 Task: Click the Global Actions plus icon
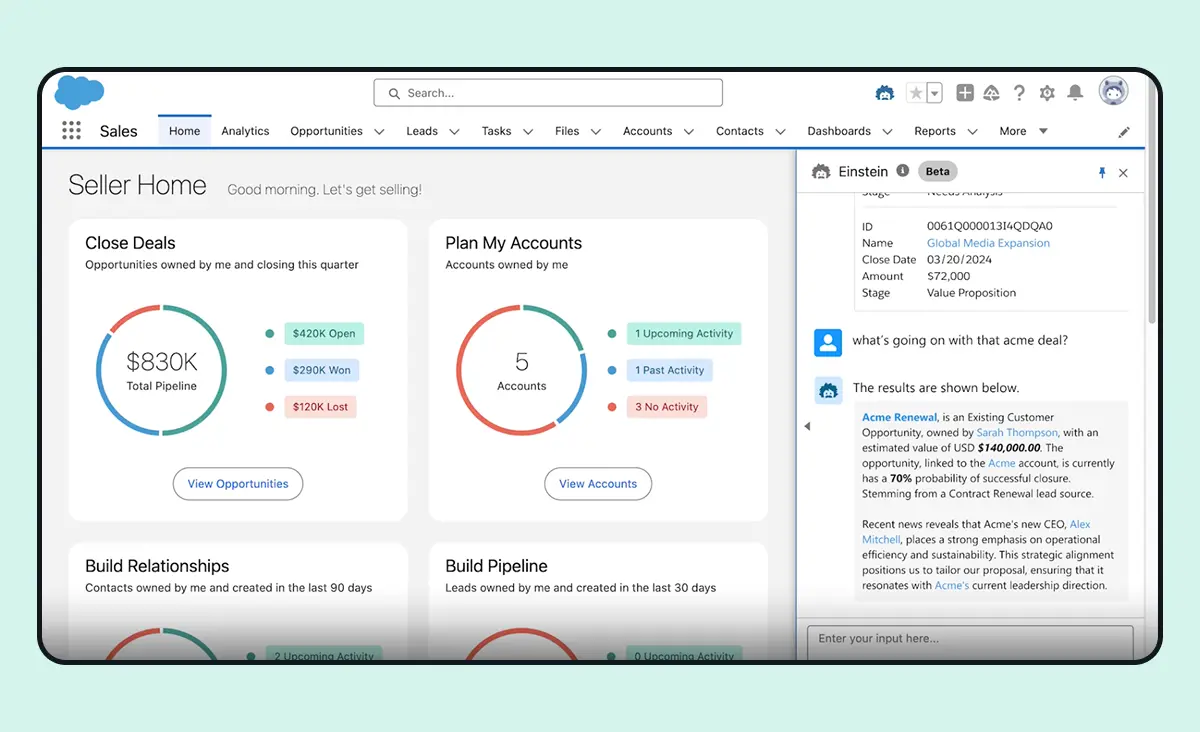pyautogui.click(x=965, y=93)
